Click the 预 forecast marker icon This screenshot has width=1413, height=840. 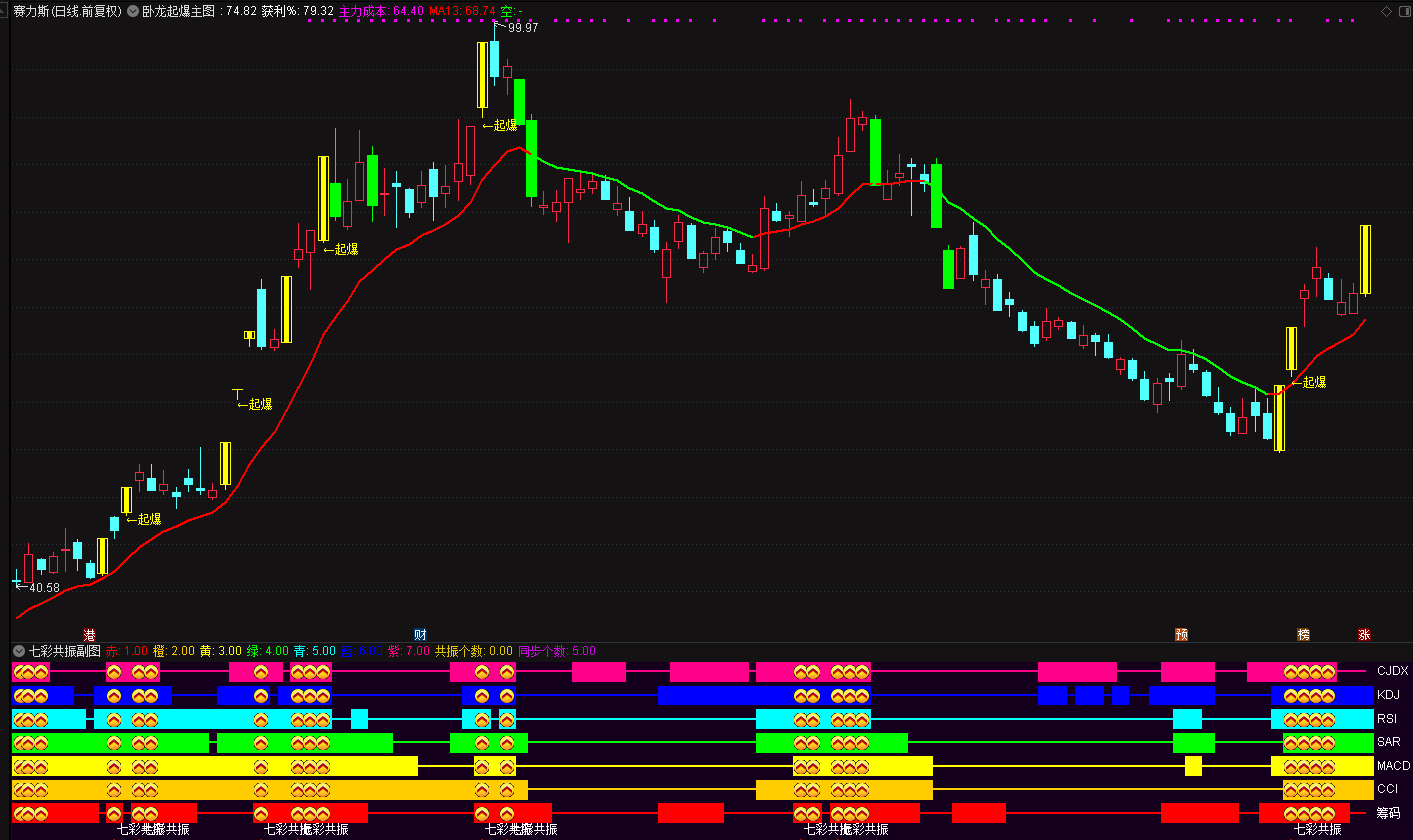tap(1182, 635)
